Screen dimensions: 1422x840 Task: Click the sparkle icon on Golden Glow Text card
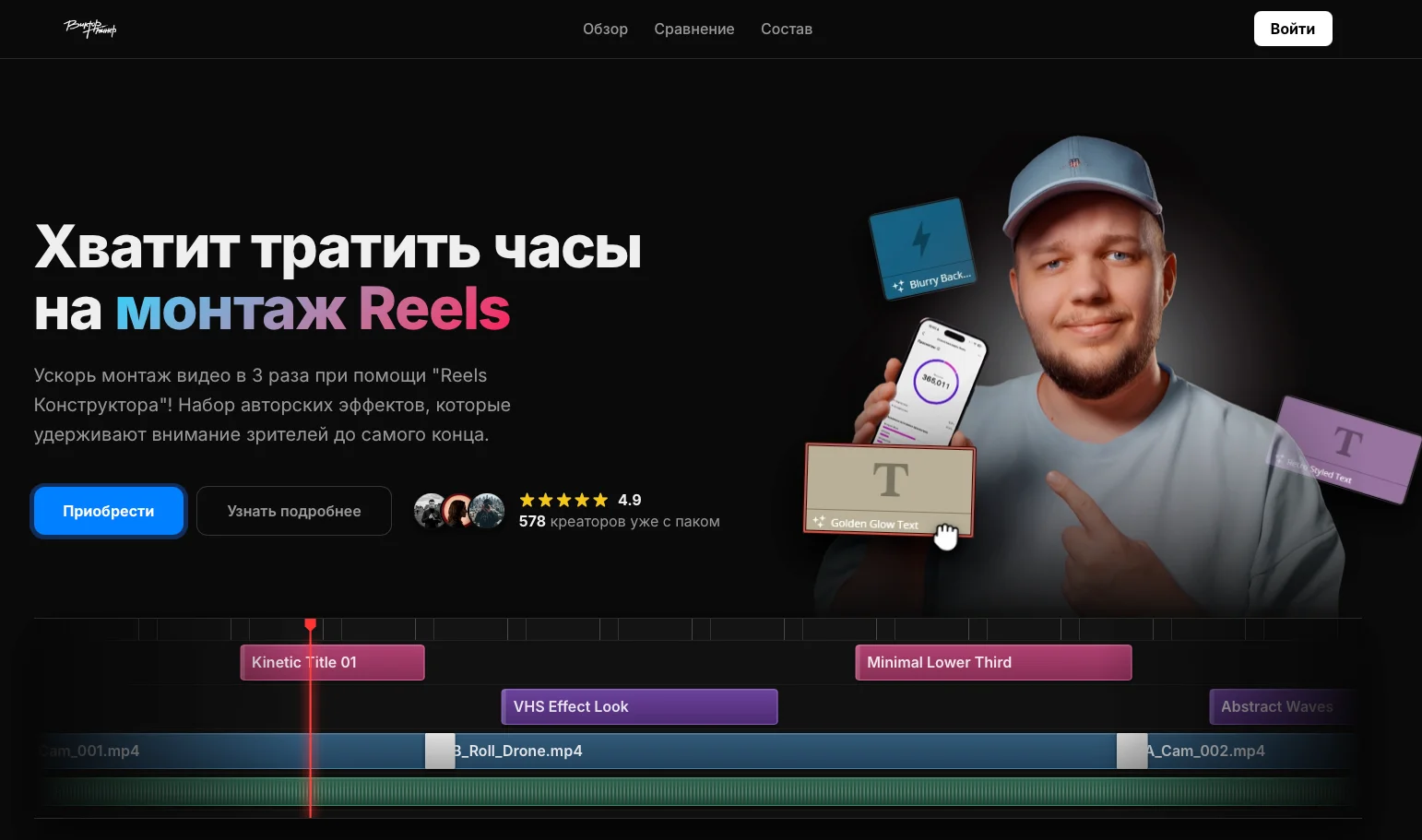click(x=818, y=522)
